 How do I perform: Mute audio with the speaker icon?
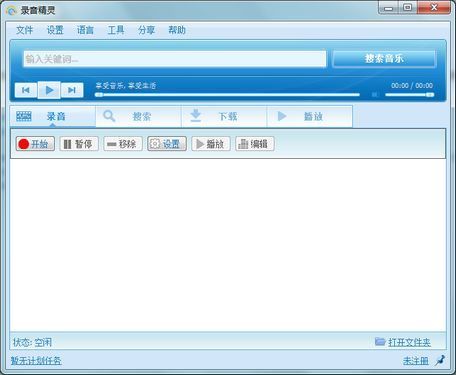[375, 95]
